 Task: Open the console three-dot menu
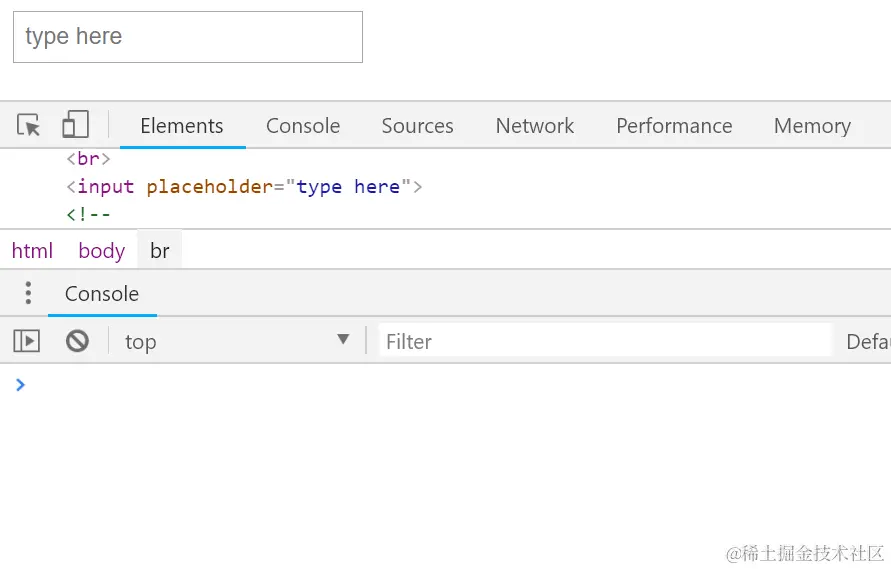coord(28,293)
